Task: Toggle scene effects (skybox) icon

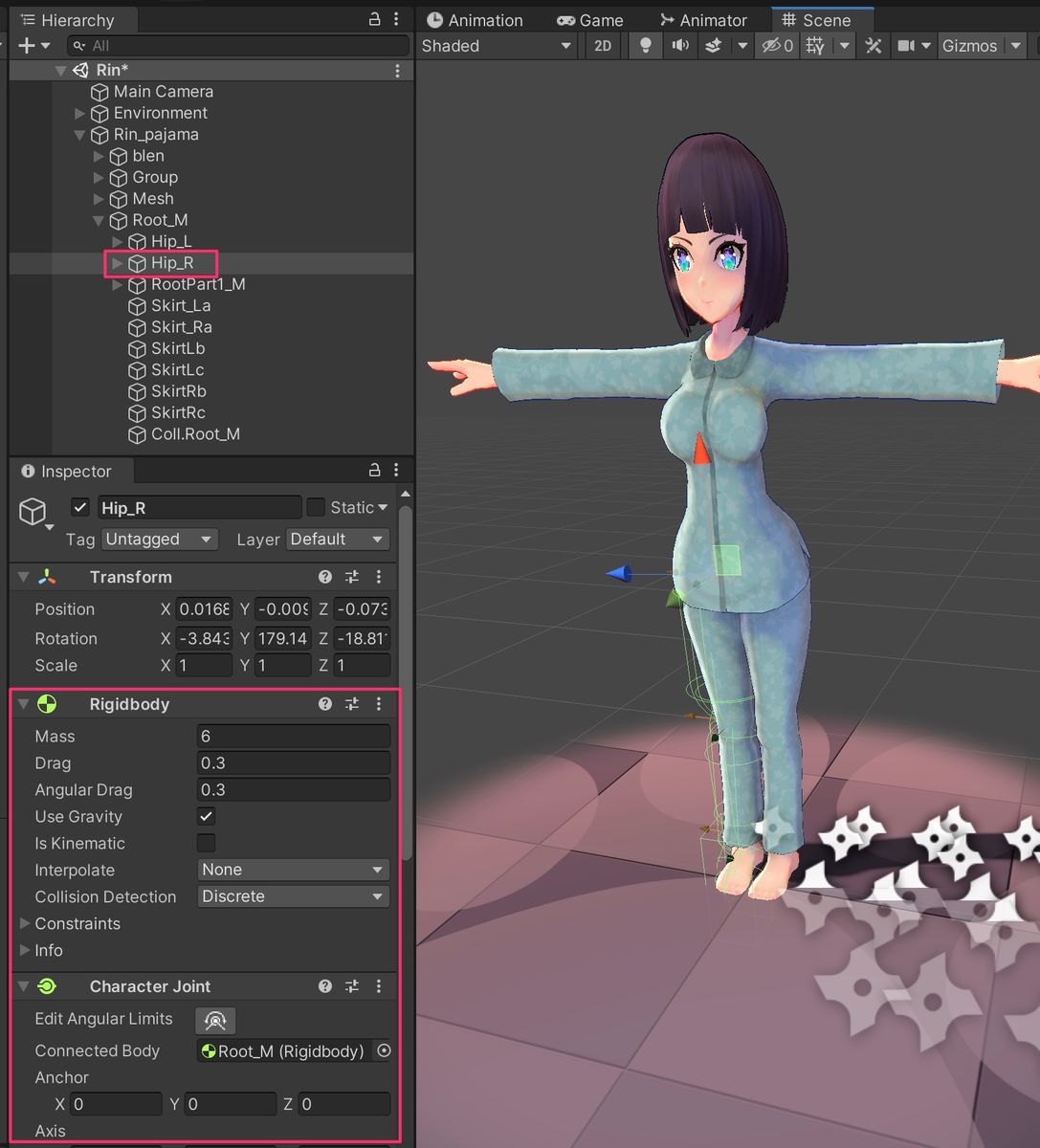Action: [x=713, y=45]
